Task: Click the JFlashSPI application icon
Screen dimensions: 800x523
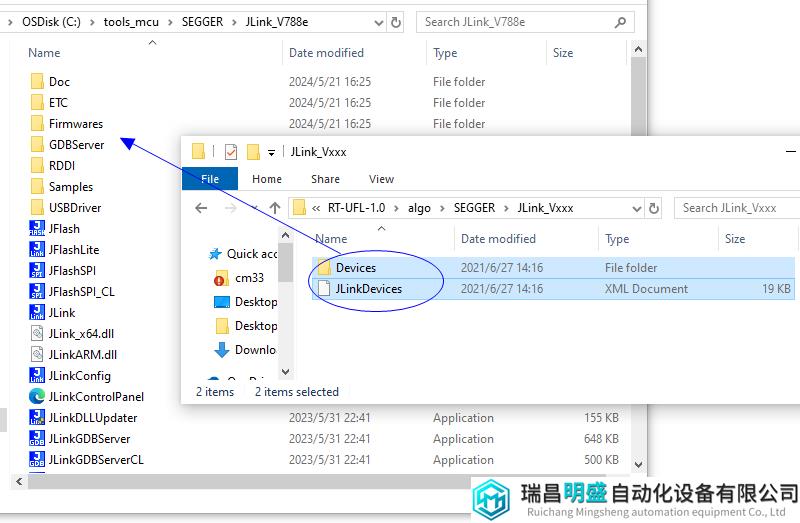Action: click(37, 270)
